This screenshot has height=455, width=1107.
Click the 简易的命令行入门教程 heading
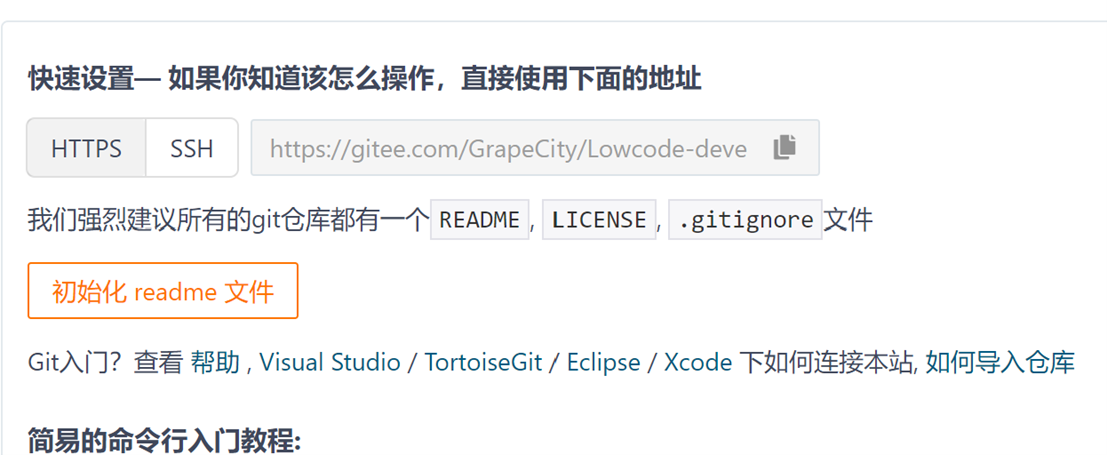(164, 442)
